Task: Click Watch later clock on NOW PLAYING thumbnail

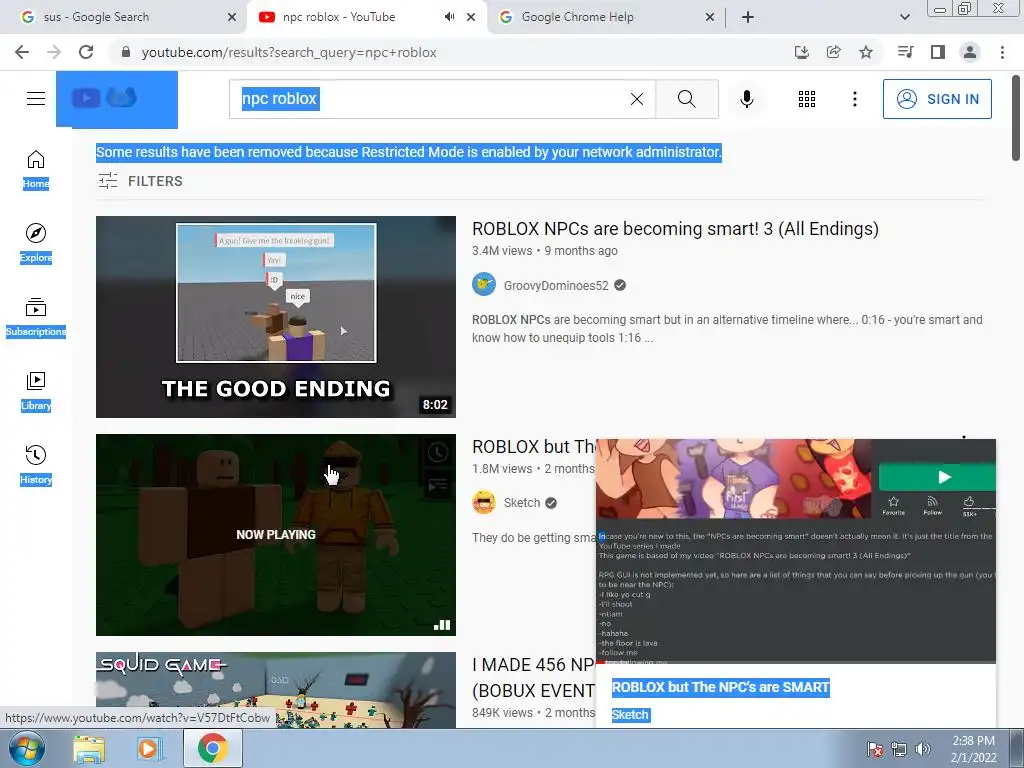Action: pyautogui.click(x=438, y=452)
